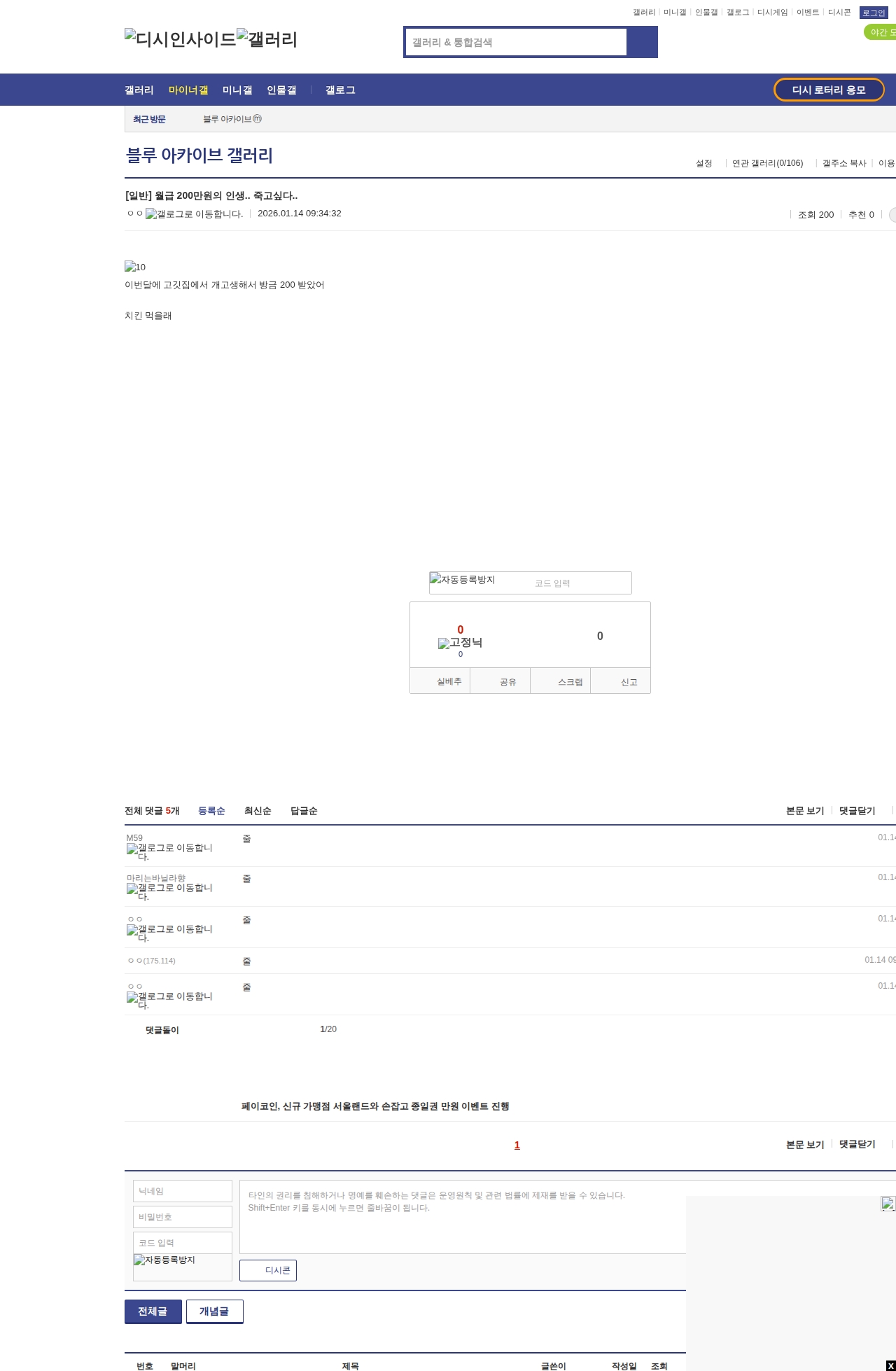Open the 디시콘 picker in the comment form
896x1371 pixels.
click(x=268, y=1270)
